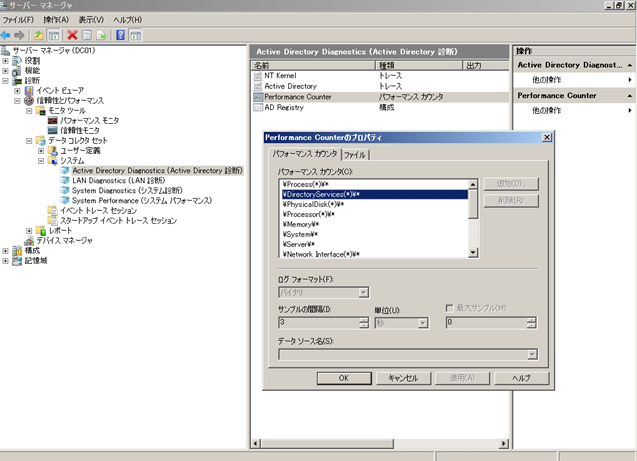Click the red X delete toolbar icon

click(x=72, y=34)
